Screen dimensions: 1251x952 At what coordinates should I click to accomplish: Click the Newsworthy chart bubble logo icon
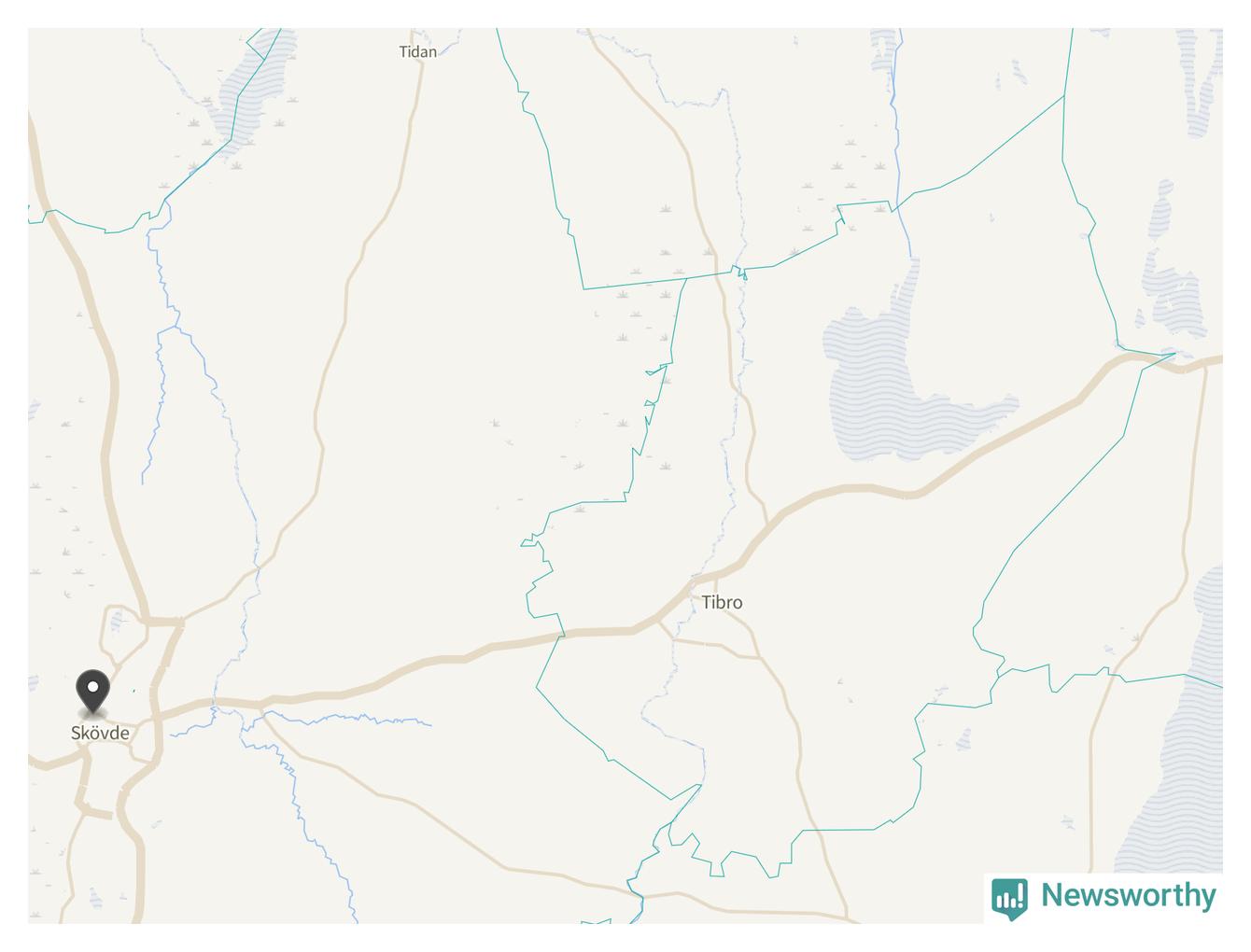click(1009, 898)
